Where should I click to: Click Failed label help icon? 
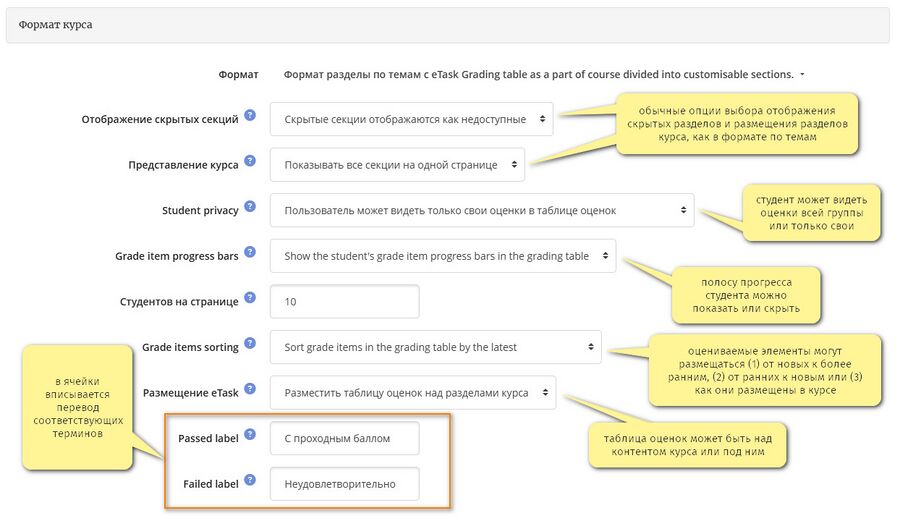[x=250, y=480]
